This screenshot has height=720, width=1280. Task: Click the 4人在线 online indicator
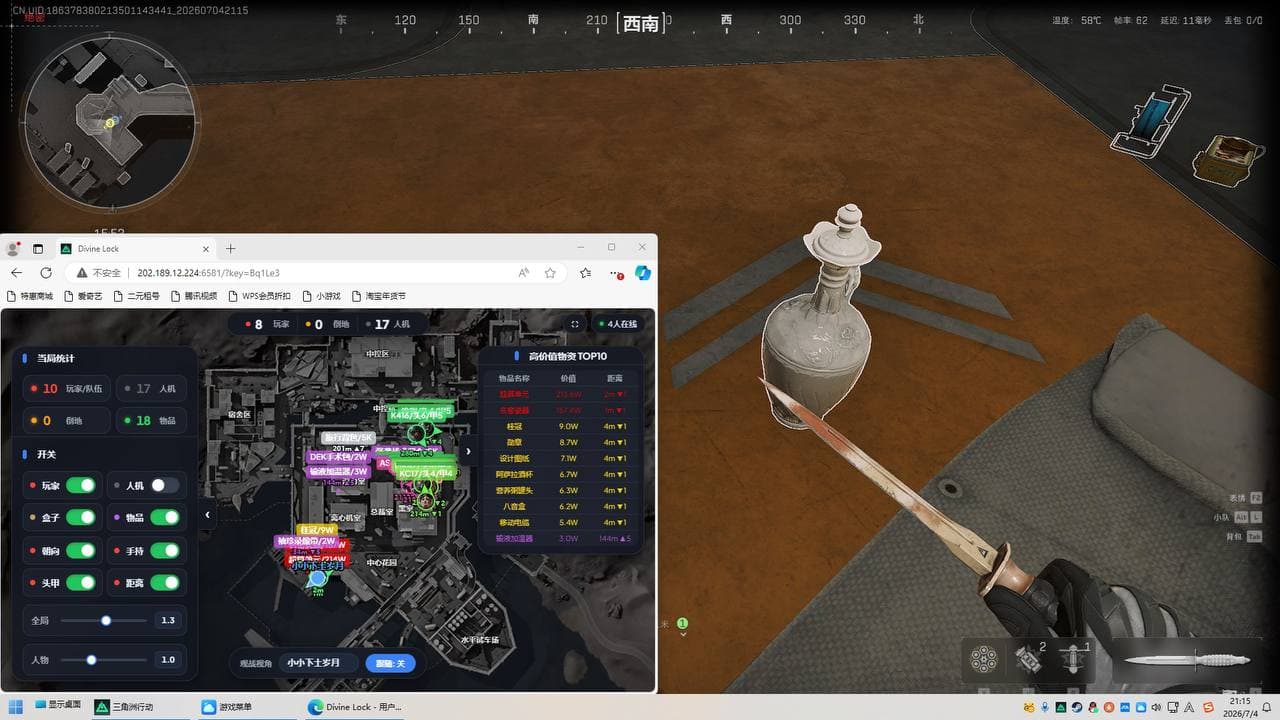pos(617,324)
